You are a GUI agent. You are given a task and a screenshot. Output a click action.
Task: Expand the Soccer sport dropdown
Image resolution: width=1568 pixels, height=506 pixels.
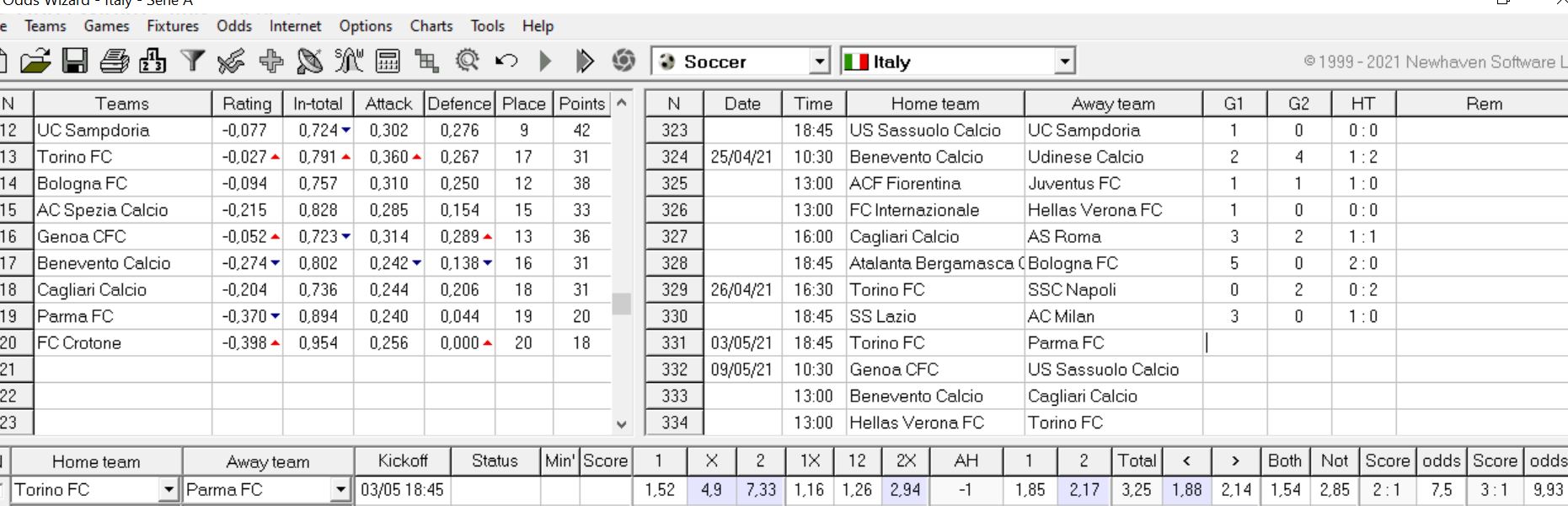pos(819,62)
